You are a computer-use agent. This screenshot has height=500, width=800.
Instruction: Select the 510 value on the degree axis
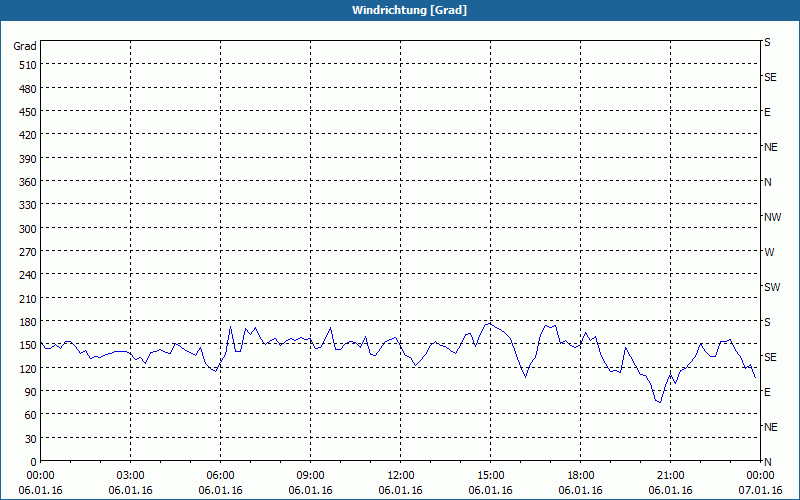tap(29, 65)
